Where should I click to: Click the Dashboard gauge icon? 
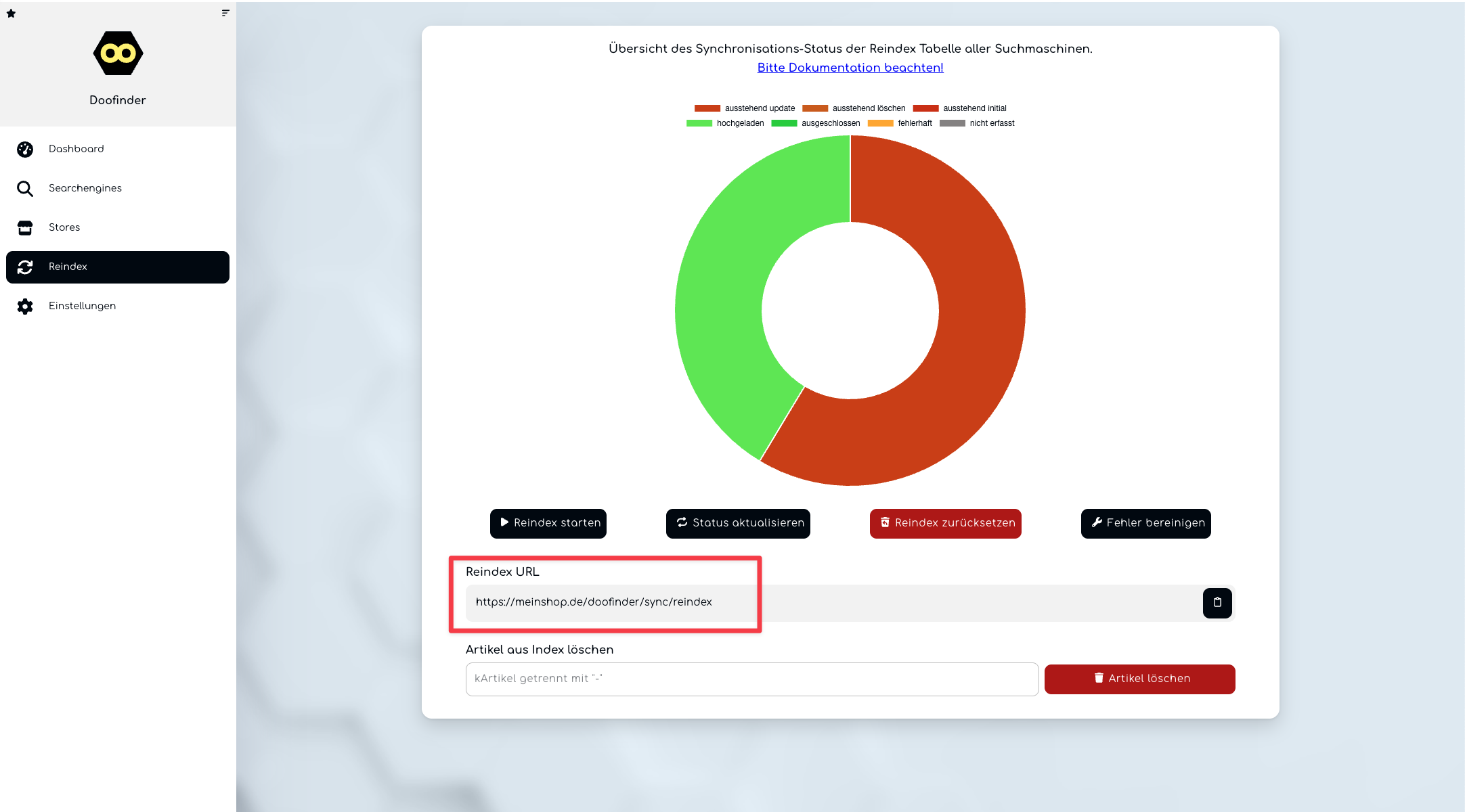(x=25, y=150)
